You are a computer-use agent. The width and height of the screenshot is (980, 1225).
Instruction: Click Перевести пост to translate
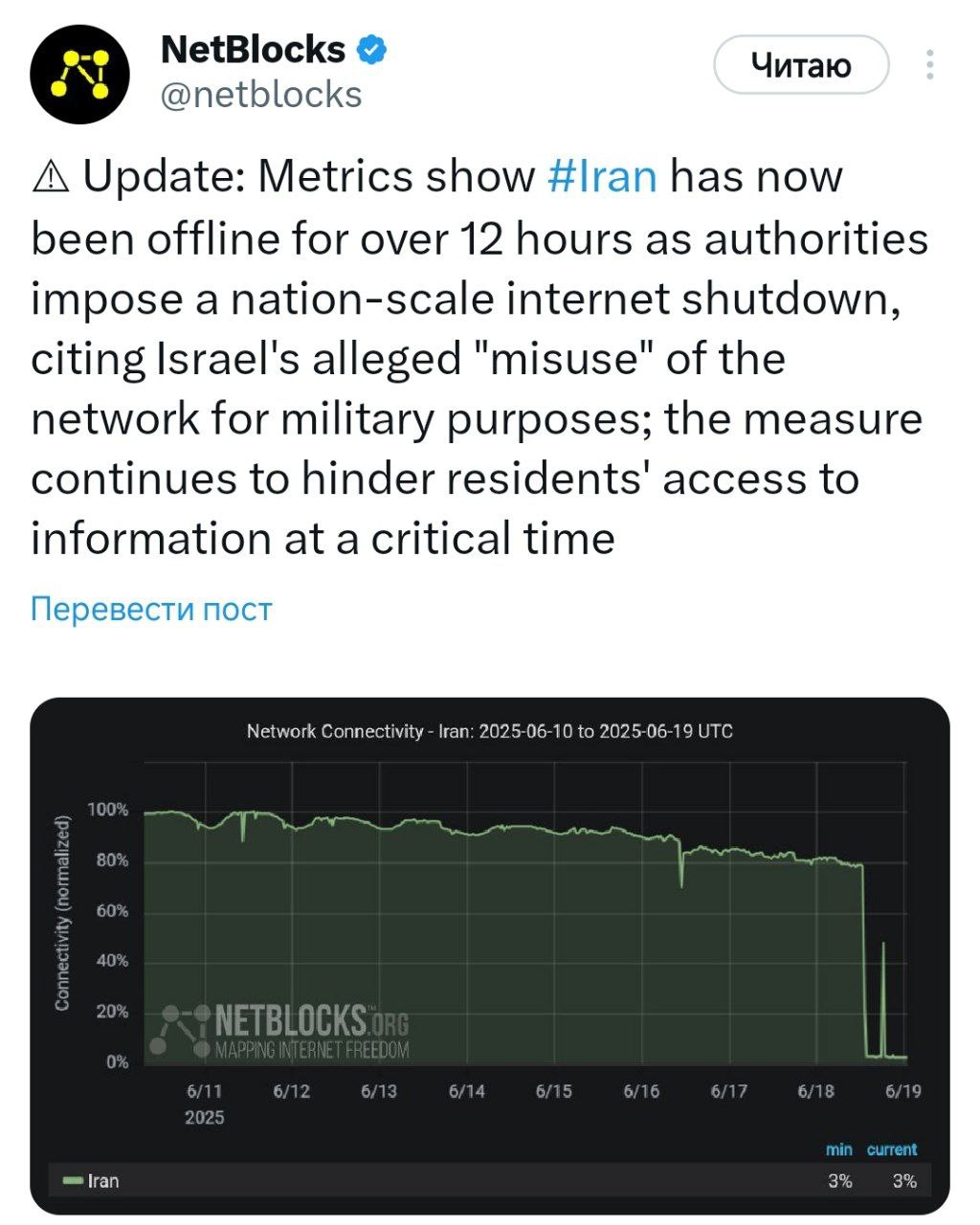151,609
